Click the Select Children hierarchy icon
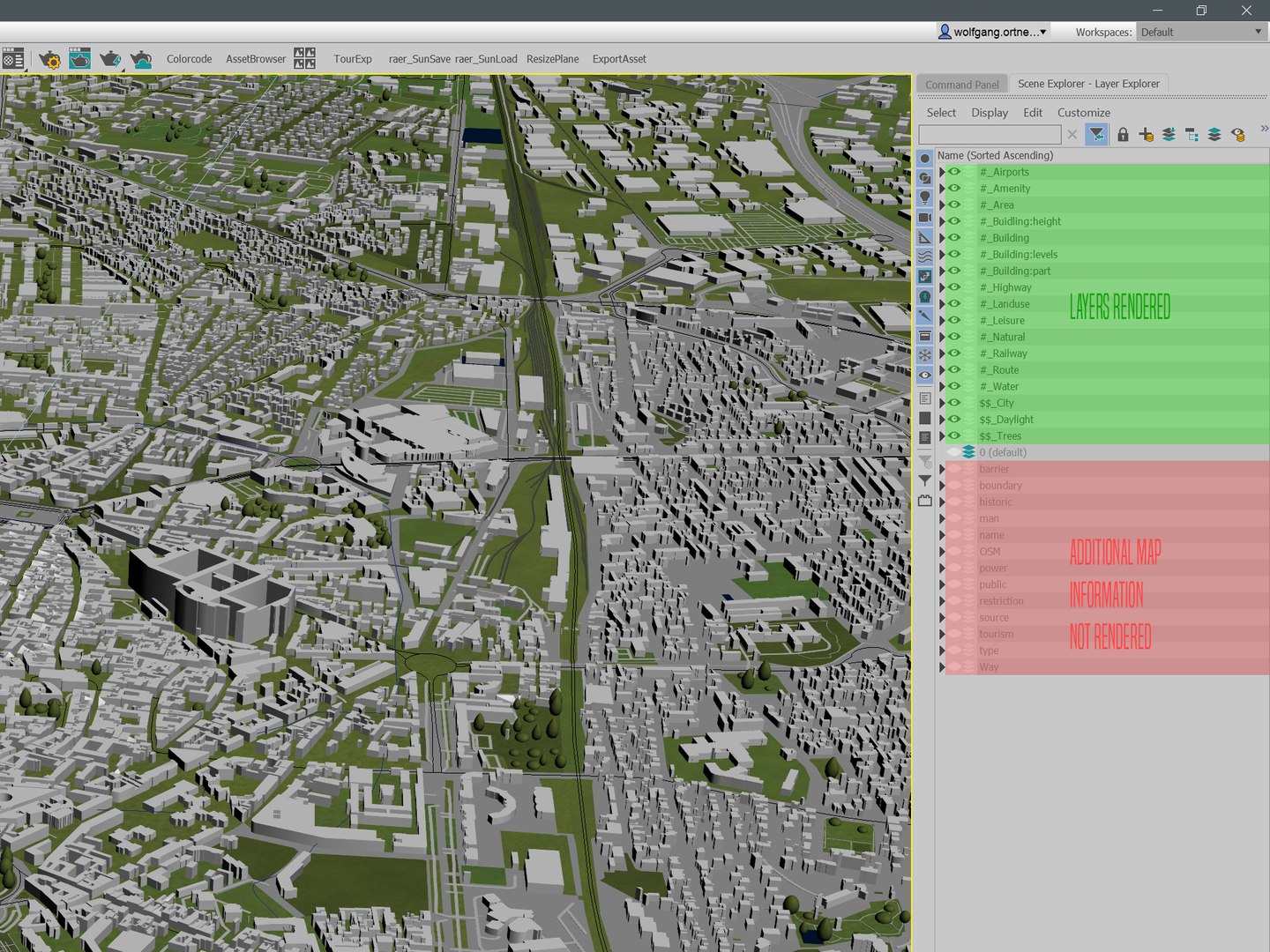Viewport: 1270px width, 952px height. click(x=1192, y=134)
